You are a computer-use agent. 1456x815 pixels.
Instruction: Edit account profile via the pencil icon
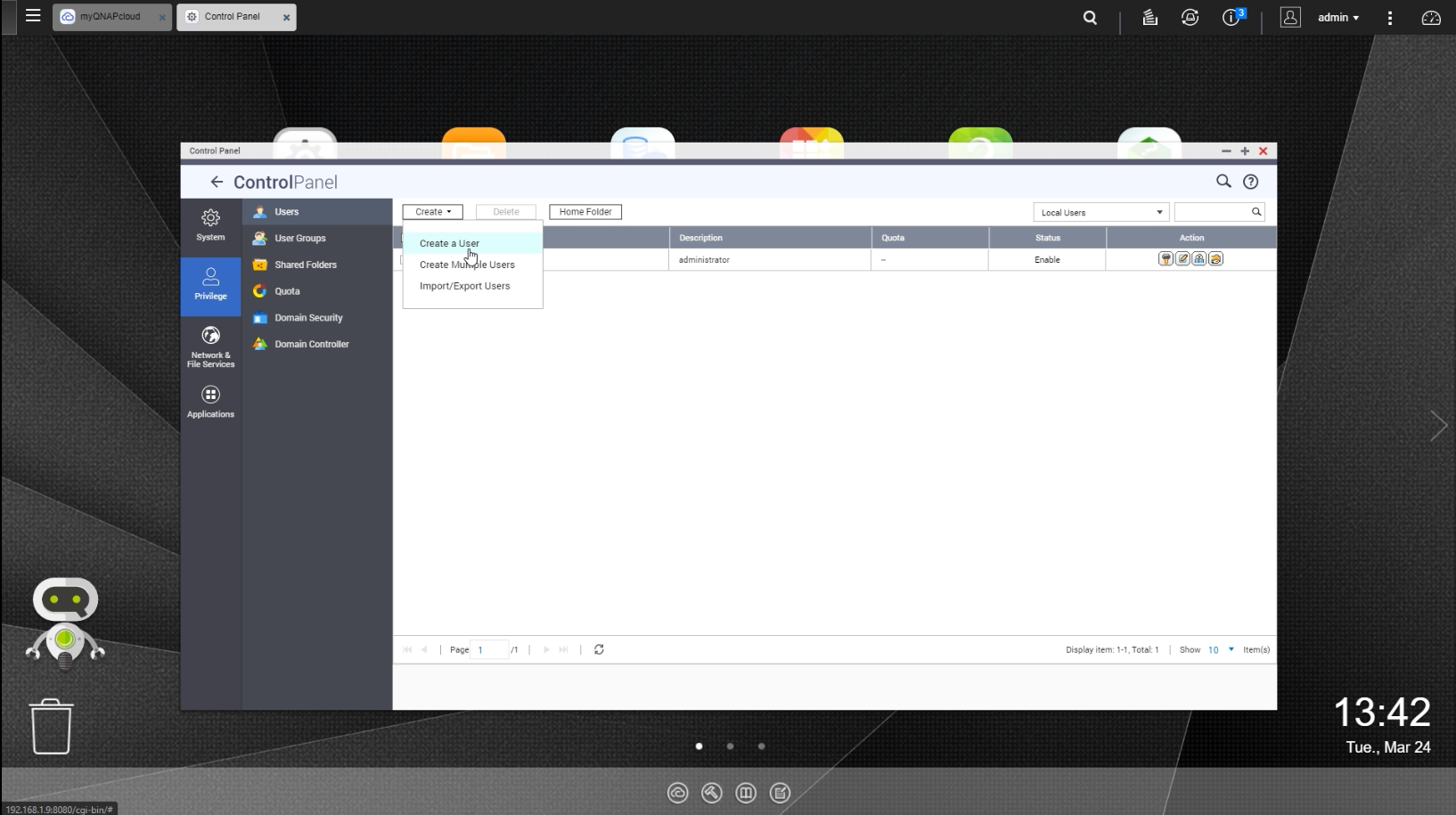1182,259
